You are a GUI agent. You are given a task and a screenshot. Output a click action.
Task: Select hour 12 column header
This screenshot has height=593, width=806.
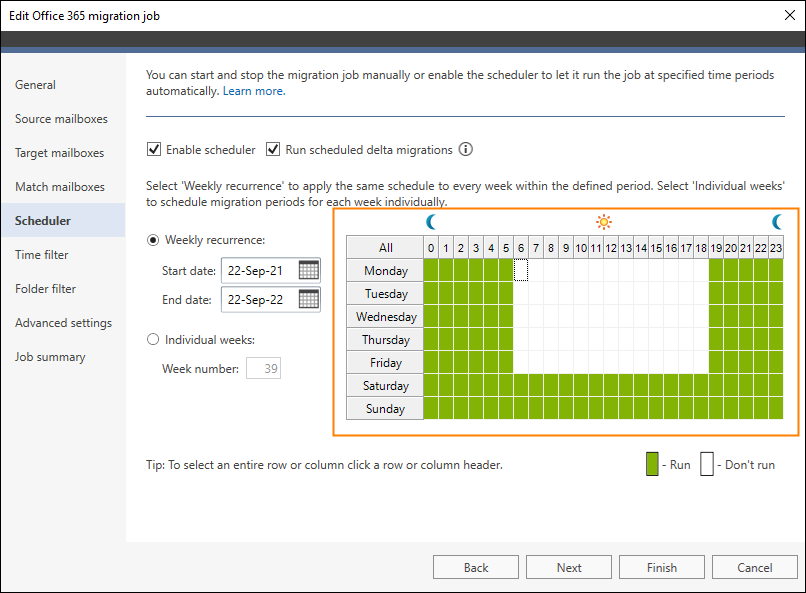coord(611,248)
